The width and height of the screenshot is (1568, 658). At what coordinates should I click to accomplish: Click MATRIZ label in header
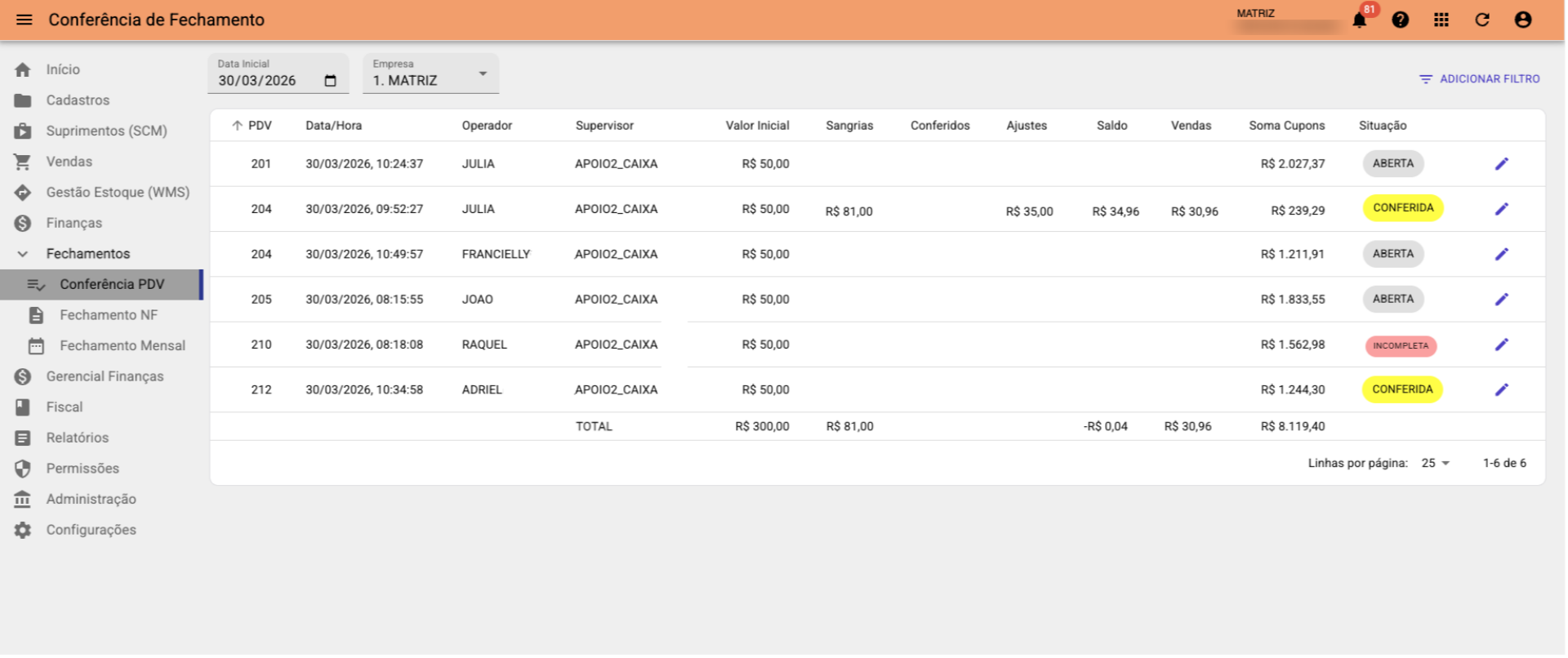[1255, 13]
